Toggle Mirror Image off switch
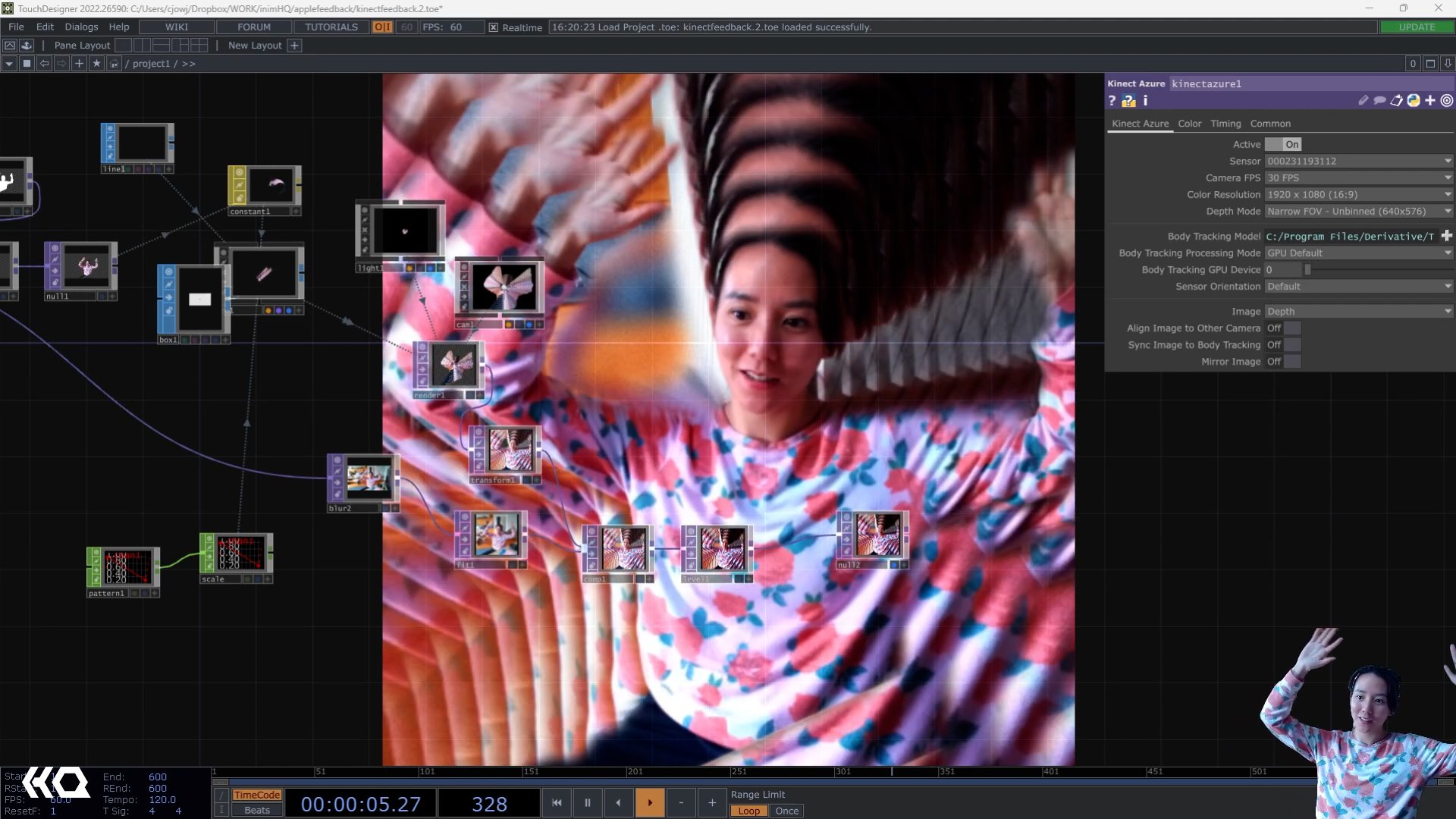1456x819 pixels. 1283,362
